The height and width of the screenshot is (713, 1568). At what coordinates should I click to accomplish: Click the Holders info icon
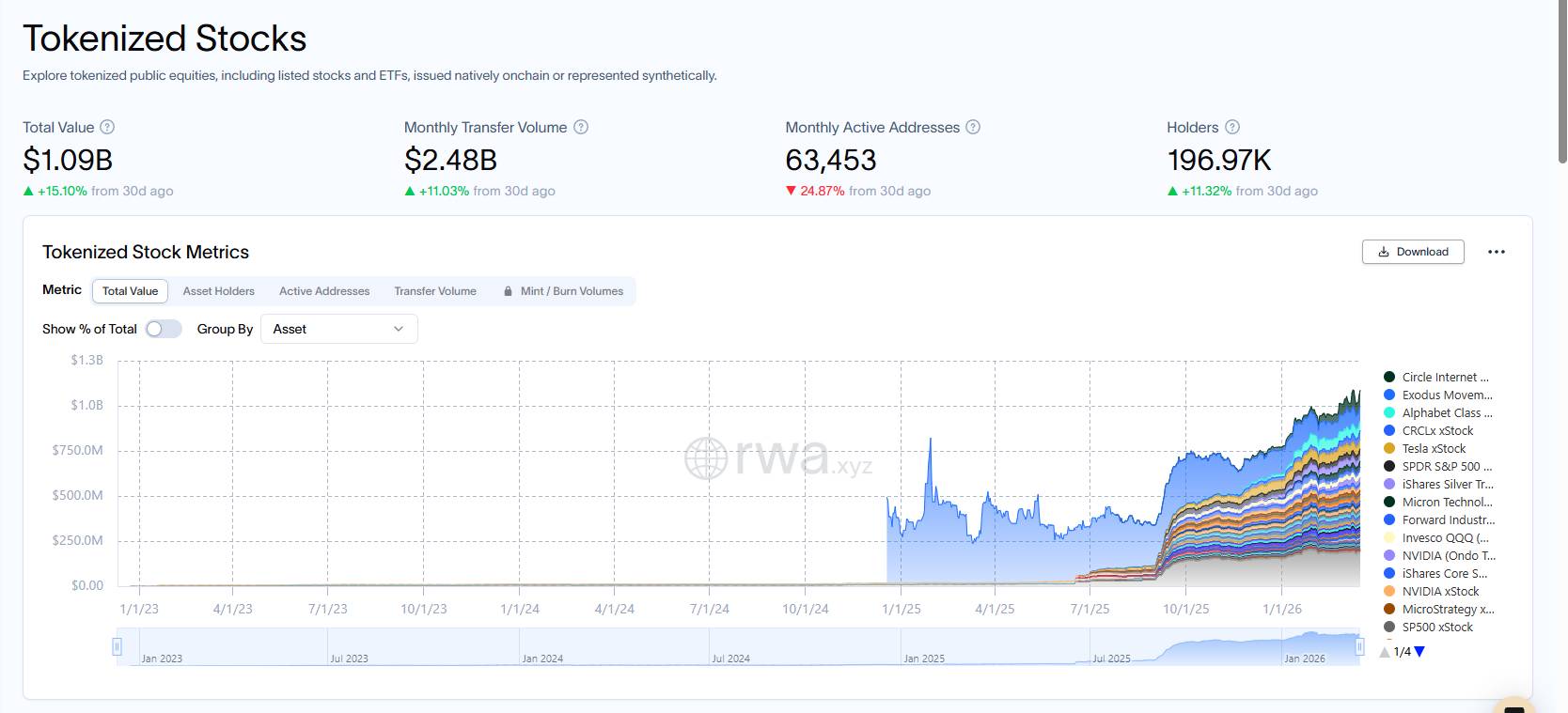click(x=1232, y=127)
